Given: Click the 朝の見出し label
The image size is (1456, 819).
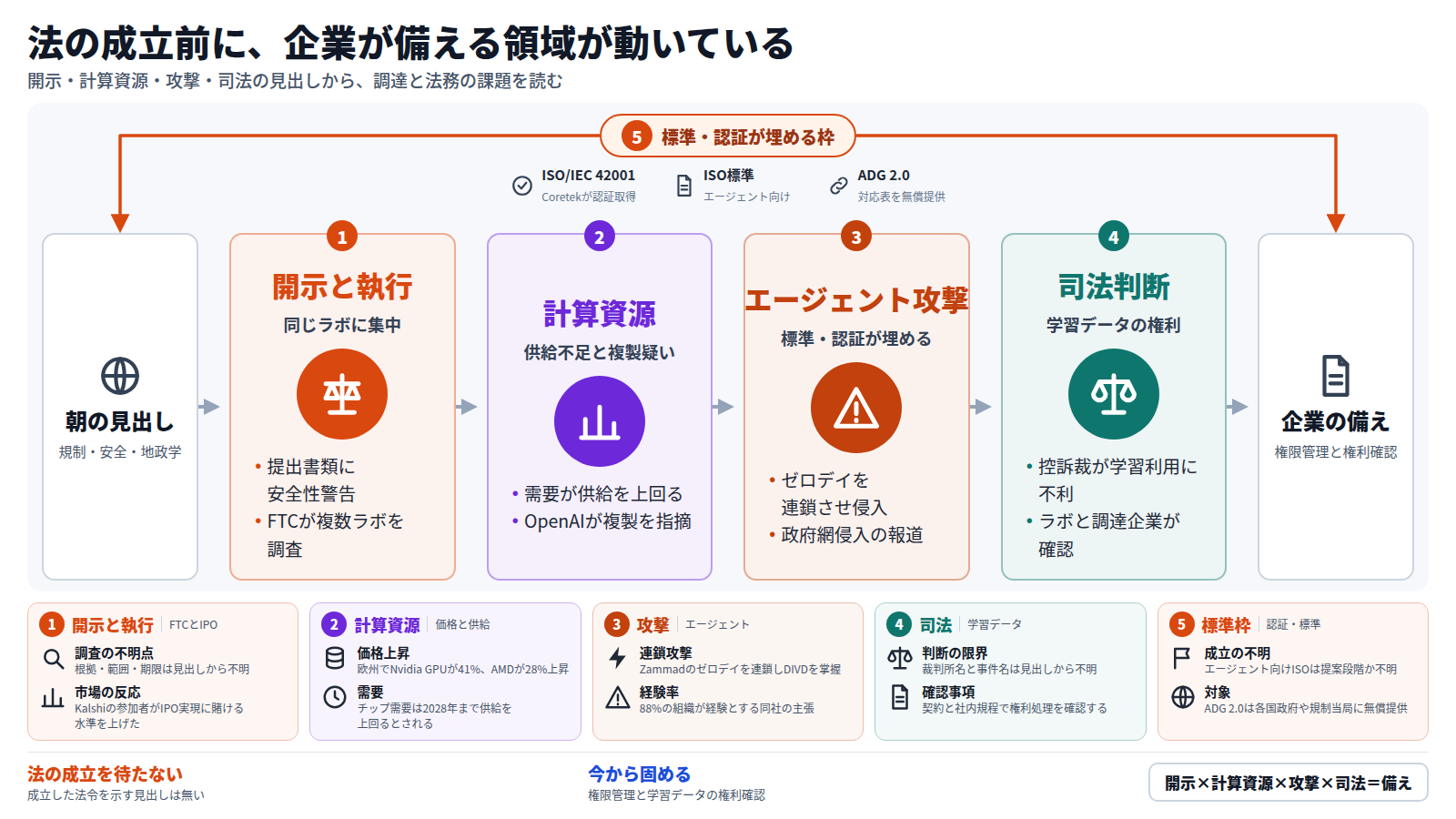Looking at the screenshot, I should click(x=120, y=422).
